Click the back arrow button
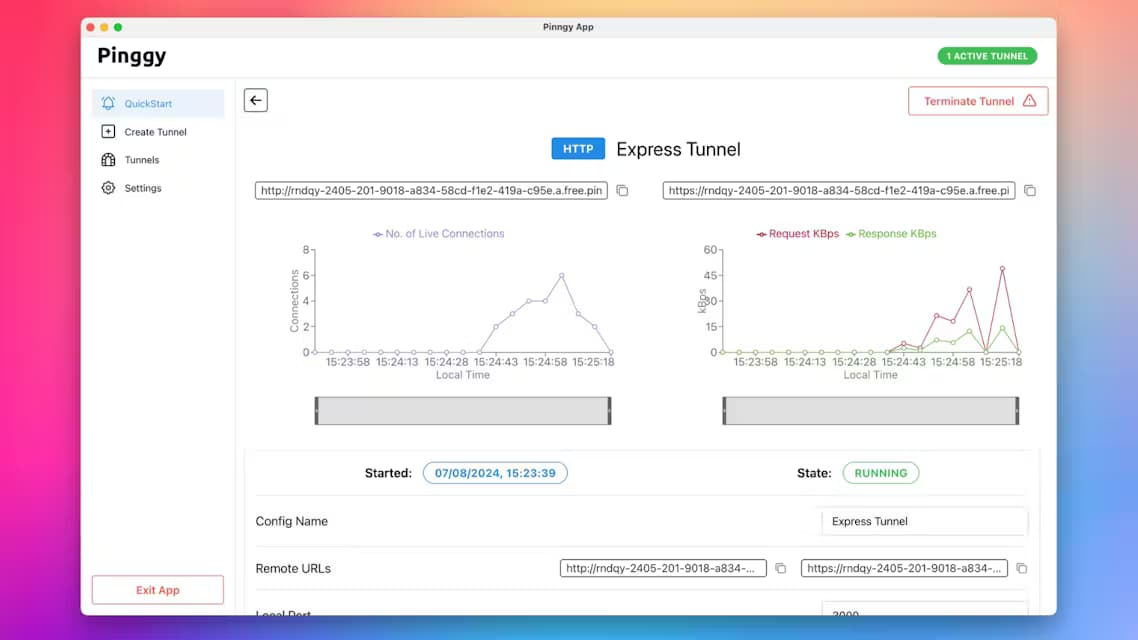 [x=255, y=100]
